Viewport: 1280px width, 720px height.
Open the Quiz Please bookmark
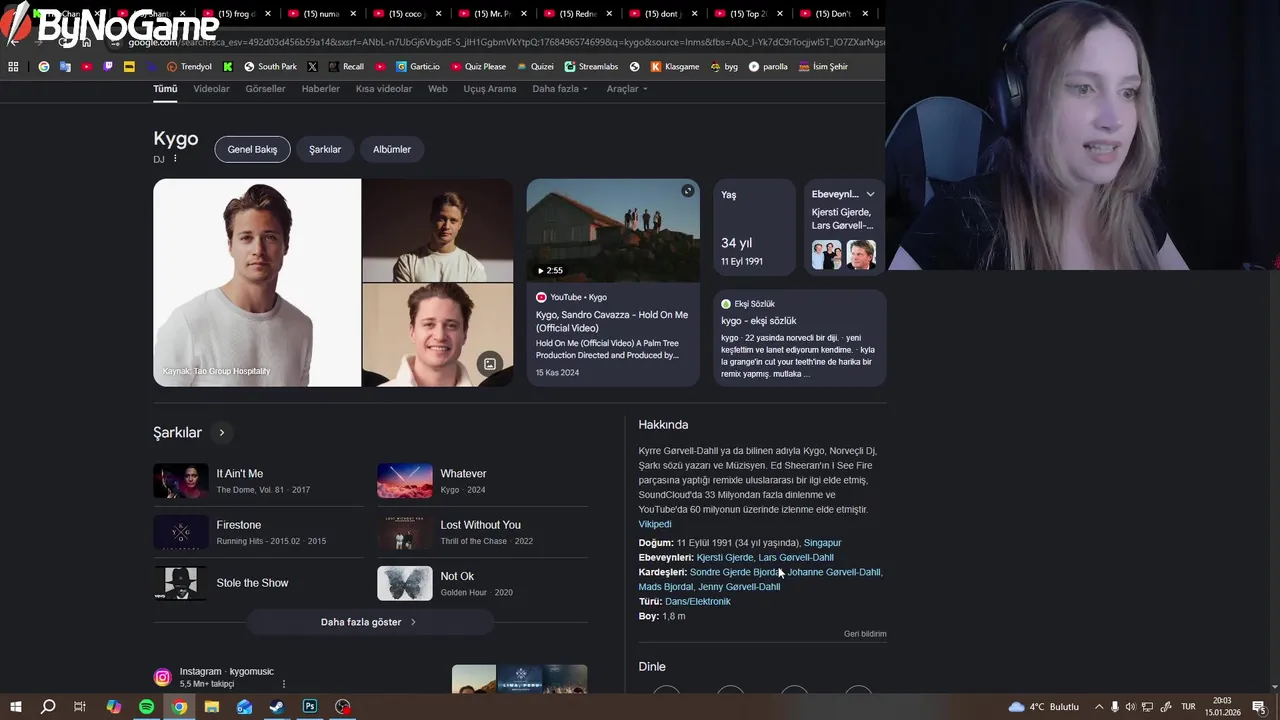(x=478, y=67)
